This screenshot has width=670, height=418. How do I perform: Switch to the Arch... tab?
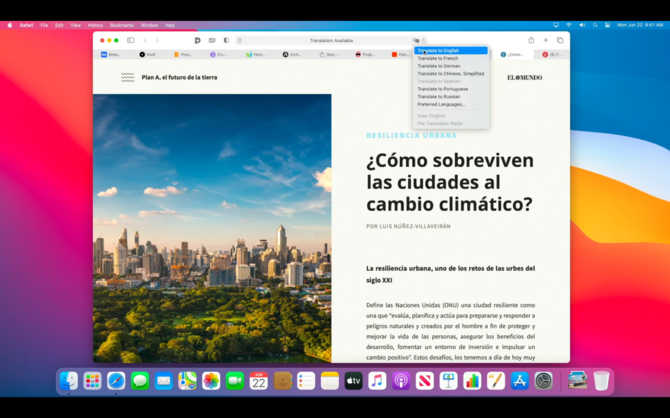tap(291, 54)
